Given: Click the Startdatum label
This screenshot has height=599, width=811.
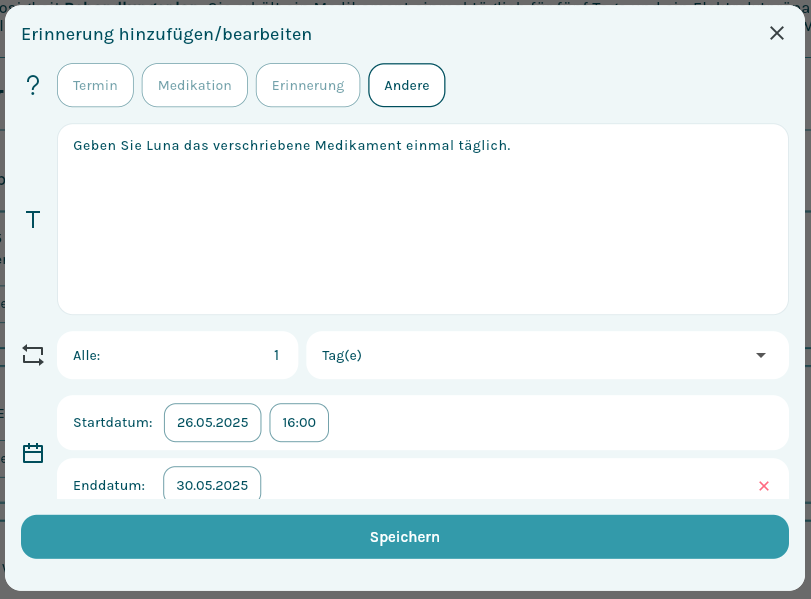Looking at the screenshot, I should 112,422.
